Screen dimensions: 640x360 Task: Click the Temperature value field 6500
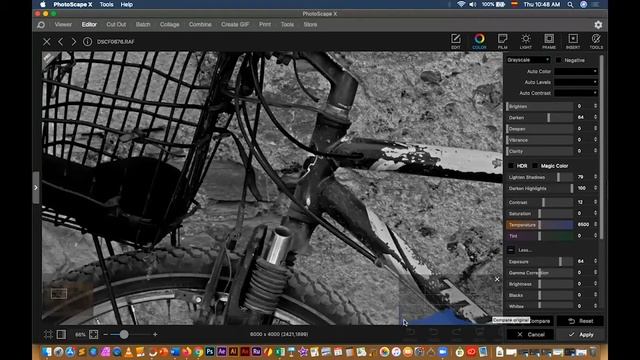pyautogui.click(x=583, y=224)
